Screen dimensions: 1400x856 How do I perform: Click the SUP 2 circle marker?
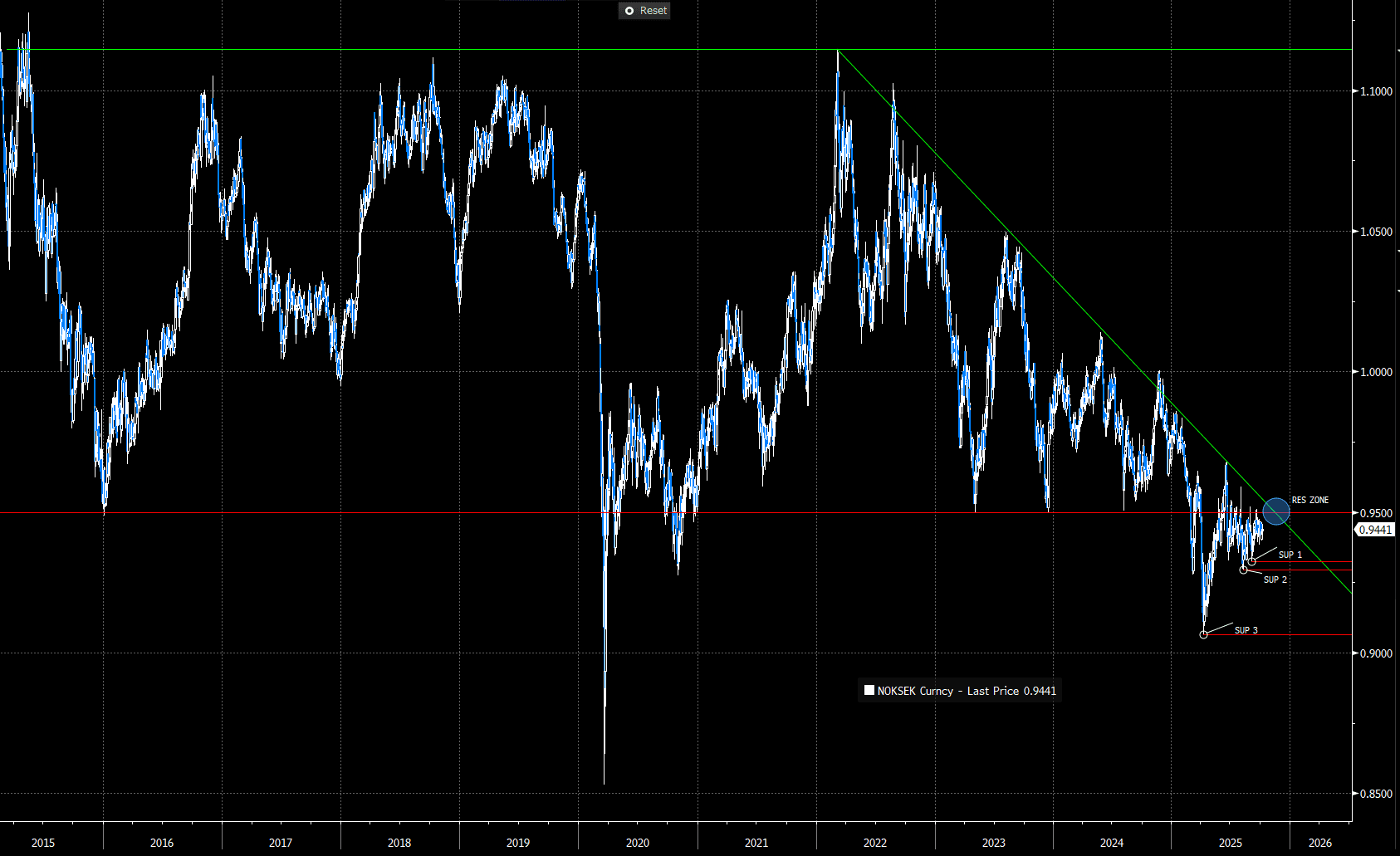[x=1243, y=570]
